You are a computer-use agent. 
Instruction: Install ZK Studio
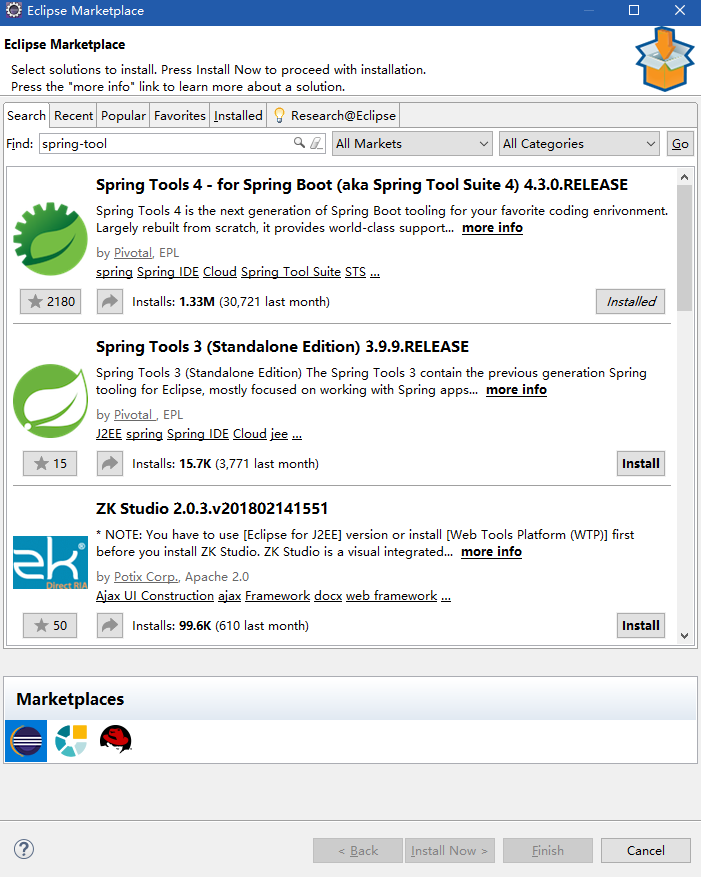pyautogui.click(x=641, y=625)
